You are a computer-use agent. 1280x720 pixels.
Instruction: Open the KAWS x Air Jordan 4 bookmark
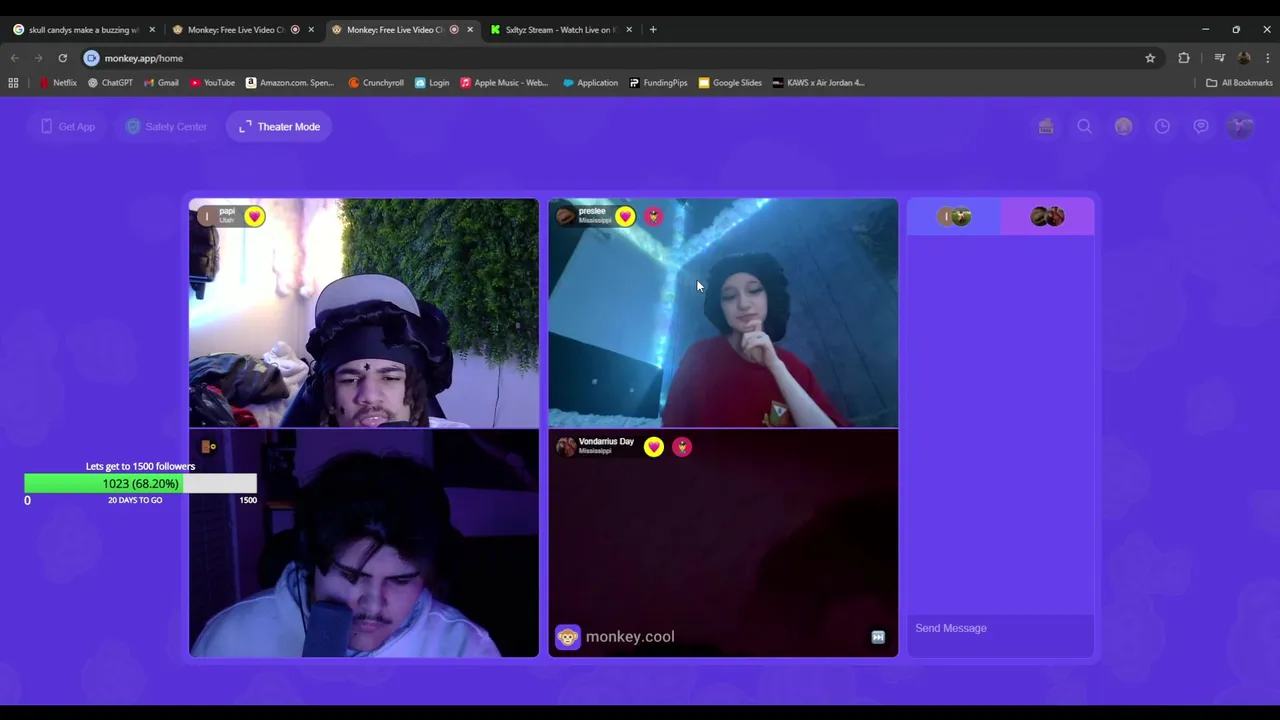click(x=819, y=83)
